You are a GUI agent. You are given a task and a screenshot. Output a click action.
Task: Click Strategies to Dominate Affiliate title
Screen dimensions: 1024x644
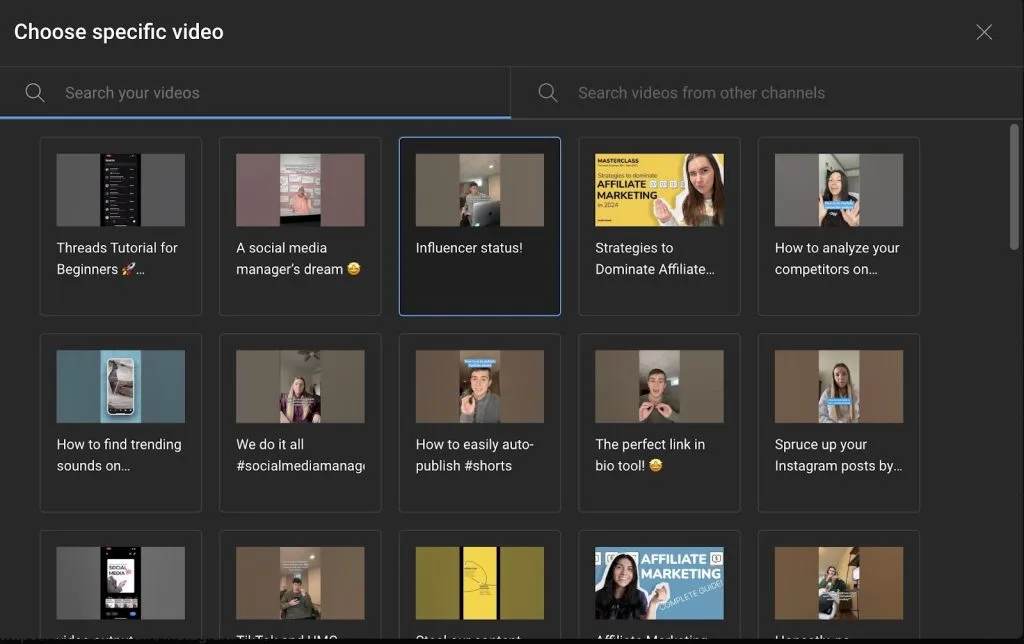point(655,259)
